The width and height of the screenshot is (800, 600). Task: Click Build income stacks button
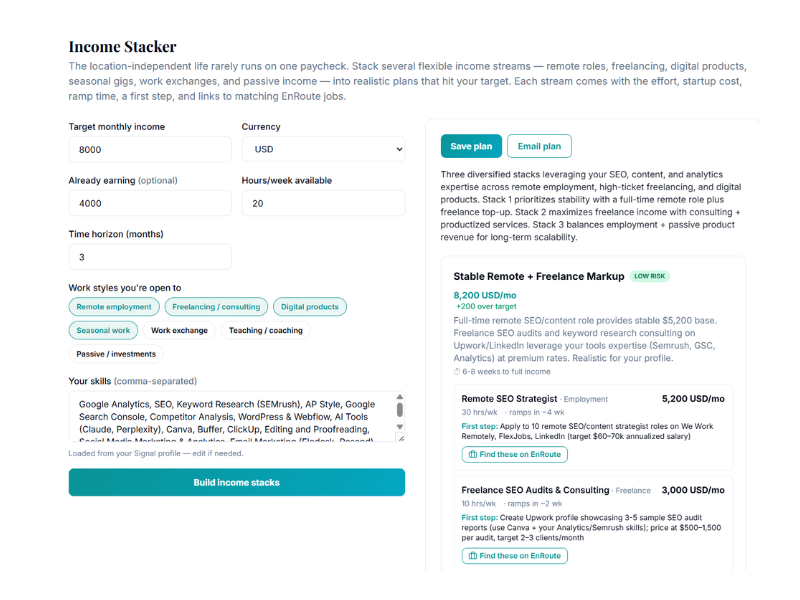tap(237, 482)
